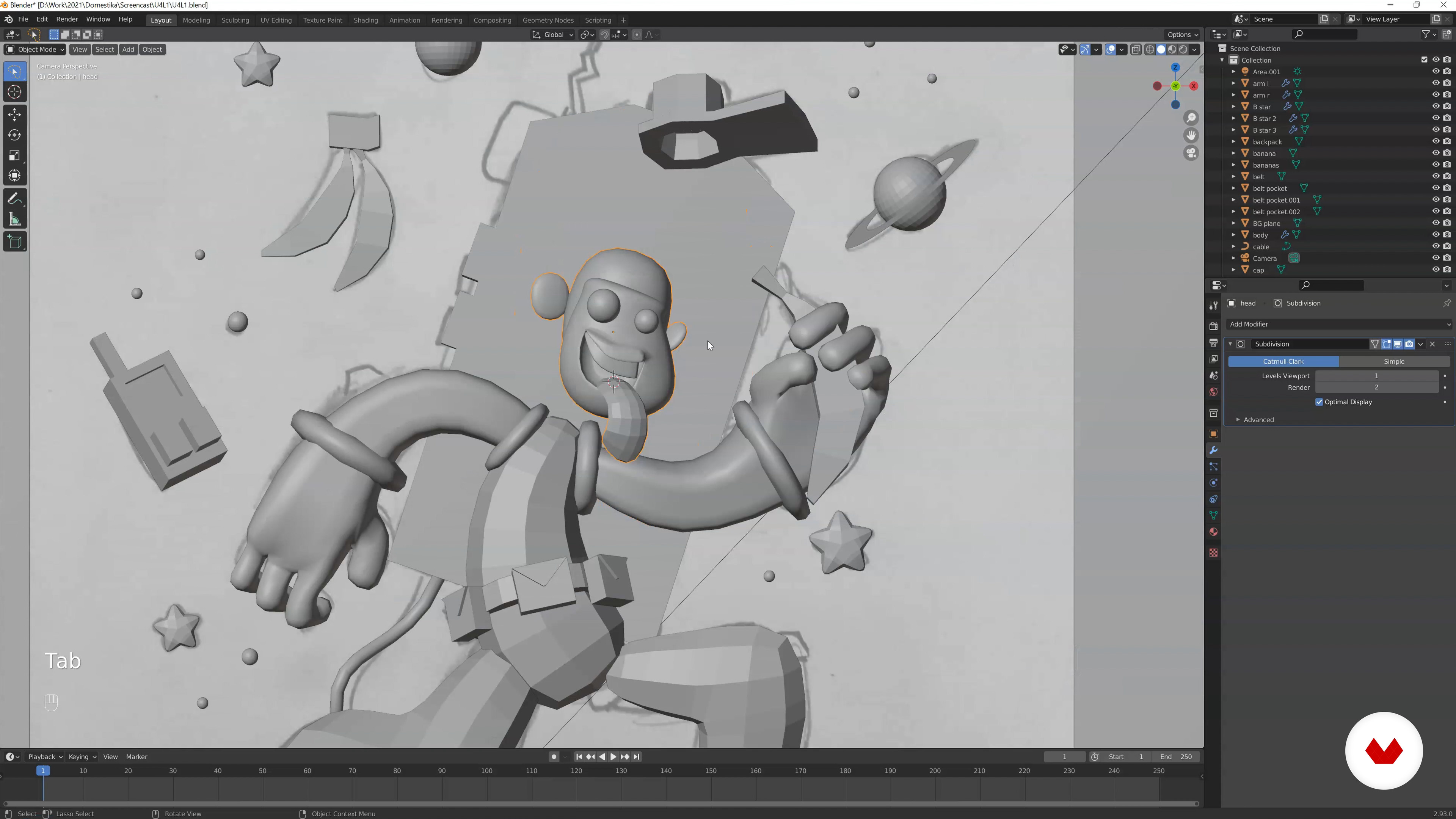Activate the Move tool
Screen dimensions: 1456x819
click(15, 115)
